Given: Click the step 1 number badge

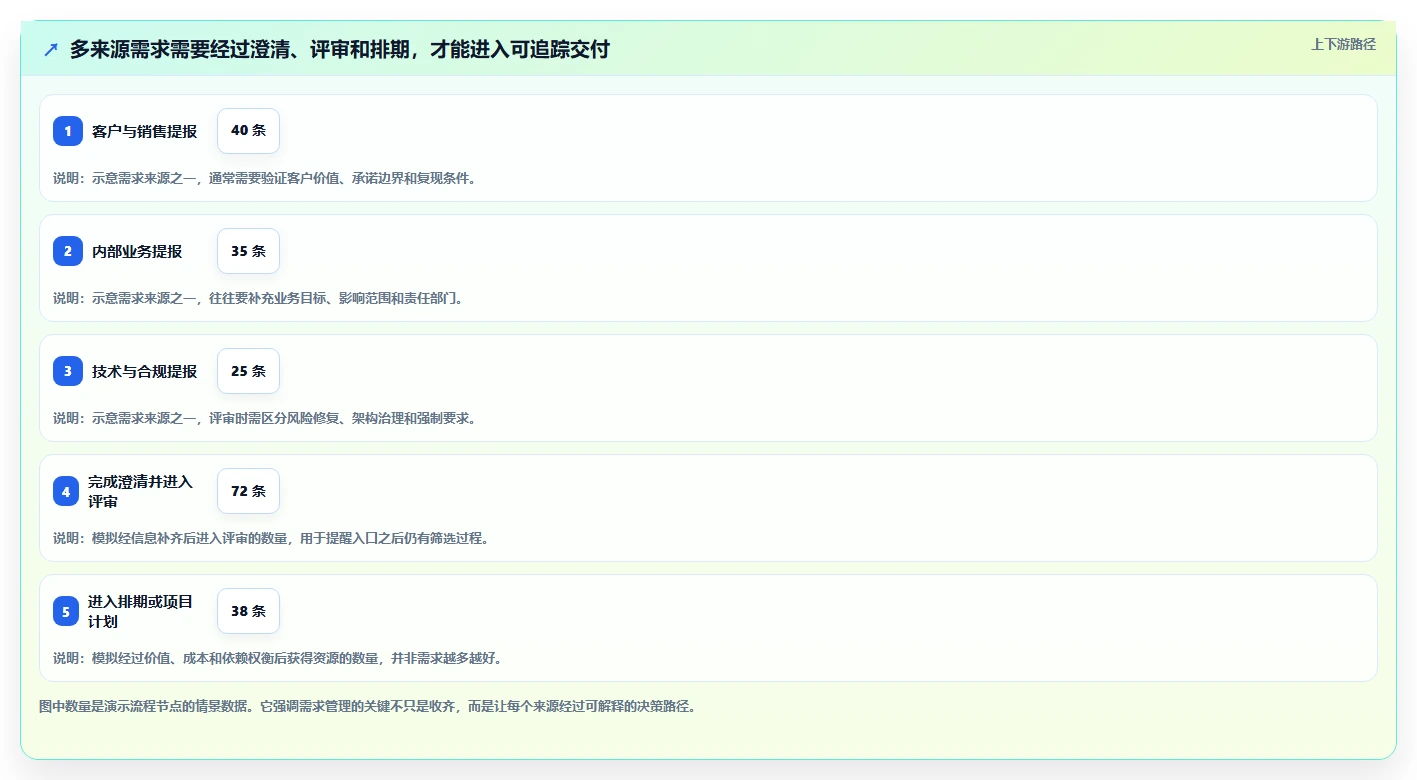Looking at the screenshot, I should (x=68, y=131).
